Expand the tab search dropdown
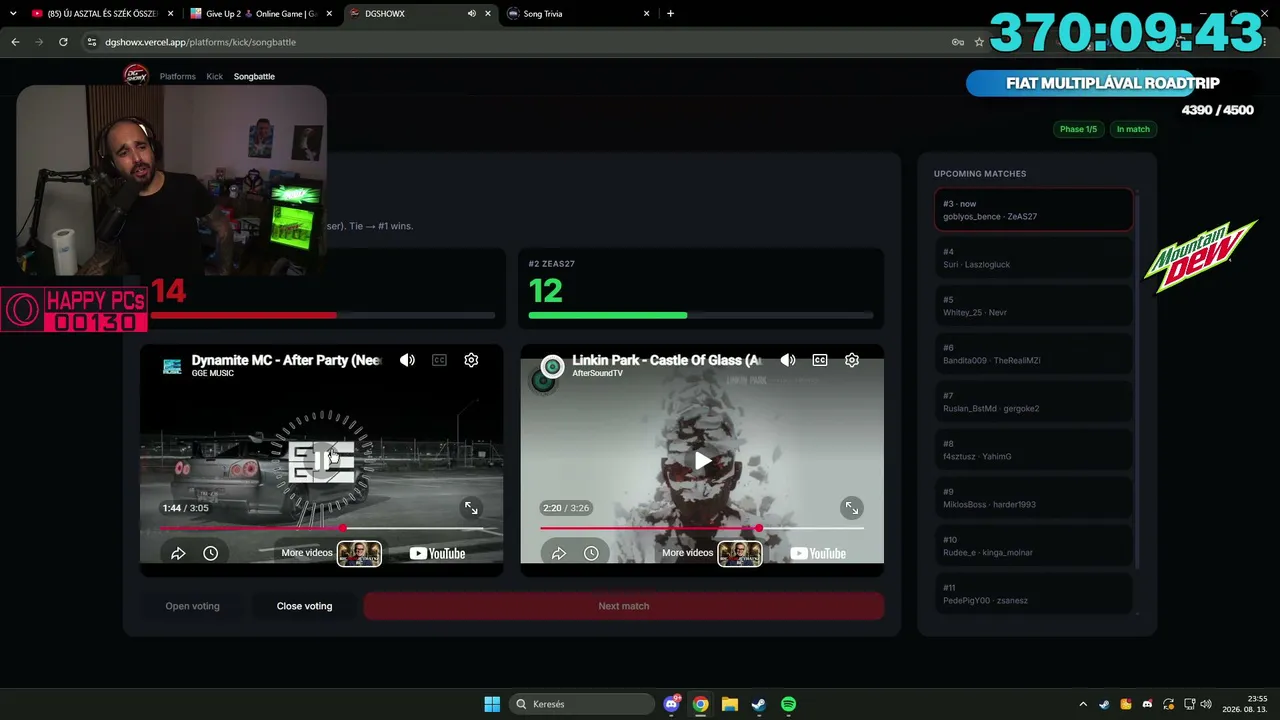This screenshot has height=720, width=1280. coord(13,14)
